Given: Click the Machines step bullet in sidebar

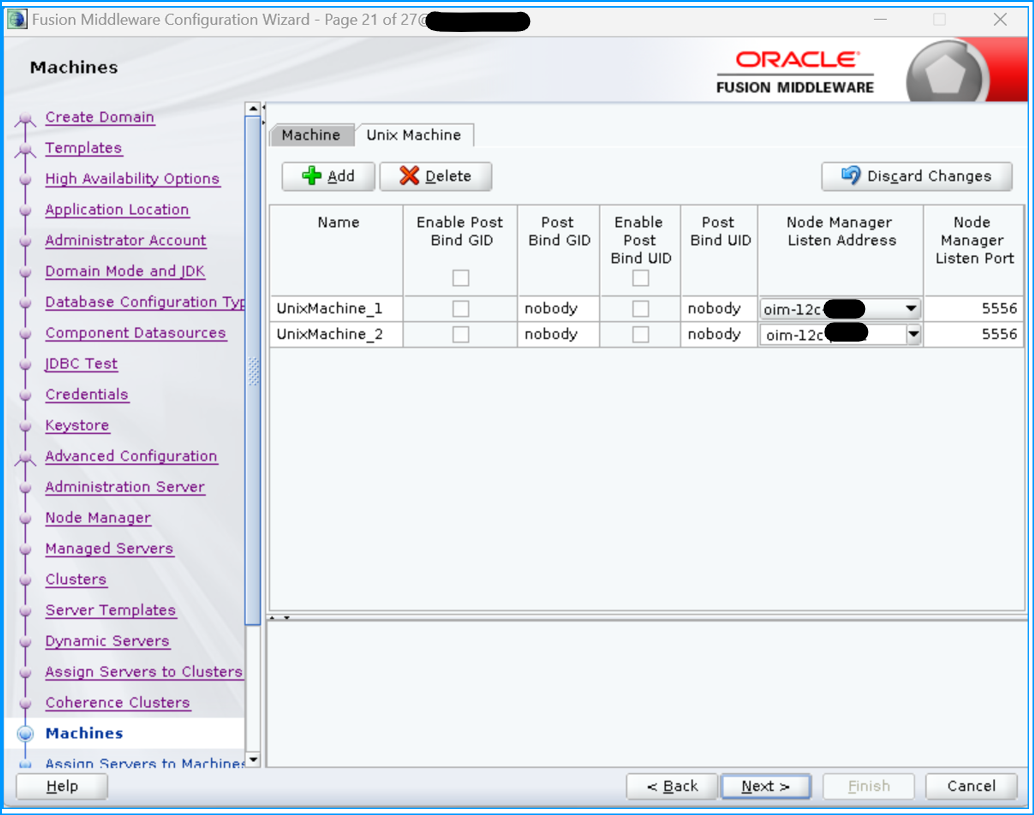Looking at the screenshot, I should click(25, 733).
